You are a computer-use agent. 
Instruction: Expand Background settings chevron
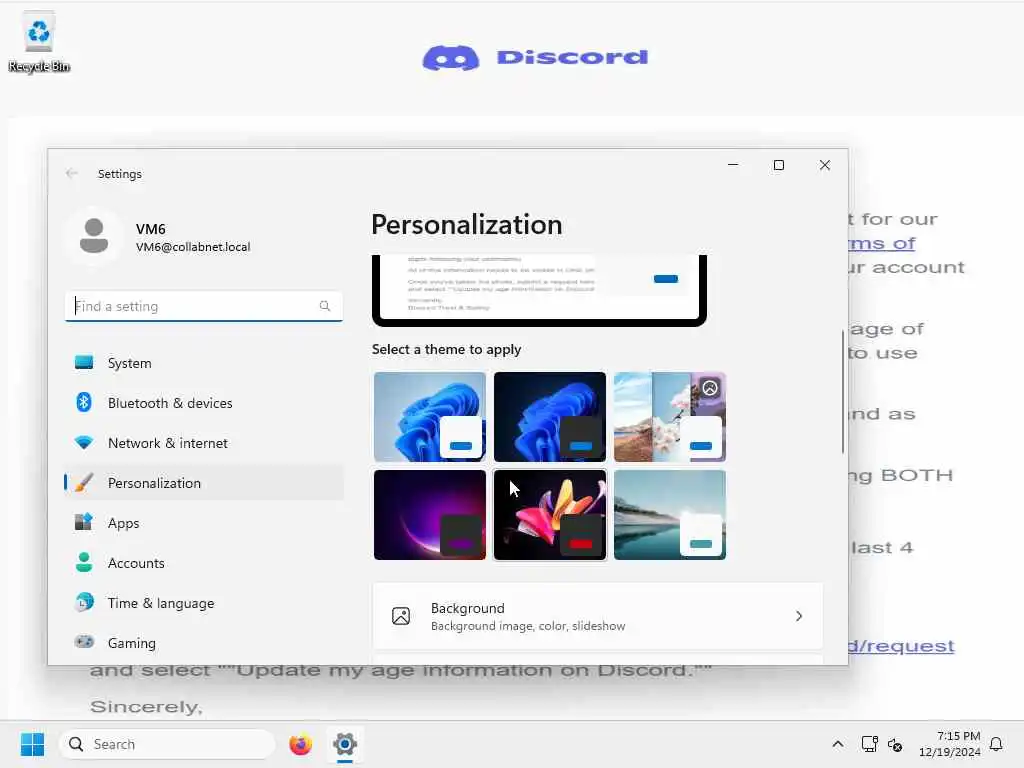tap(799, 616)
